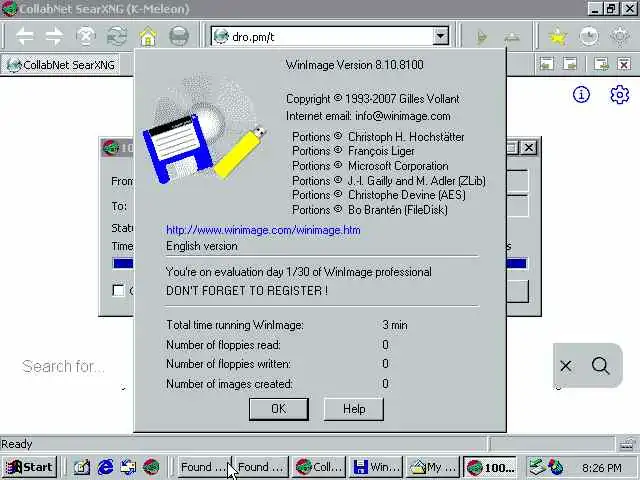Clear the search with the X icon

tap(566, 366)
